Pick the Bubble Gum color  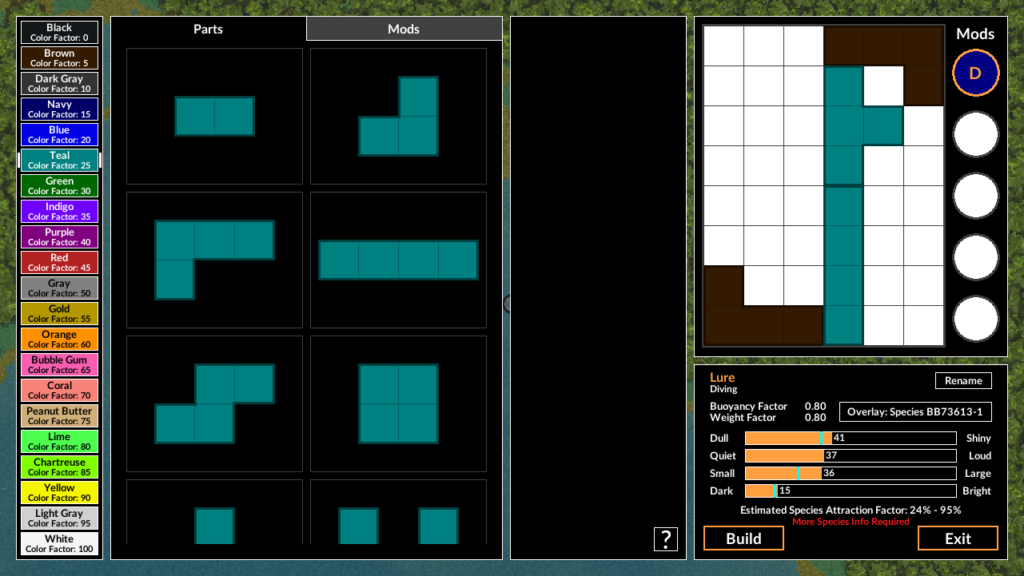coord(60,365)
